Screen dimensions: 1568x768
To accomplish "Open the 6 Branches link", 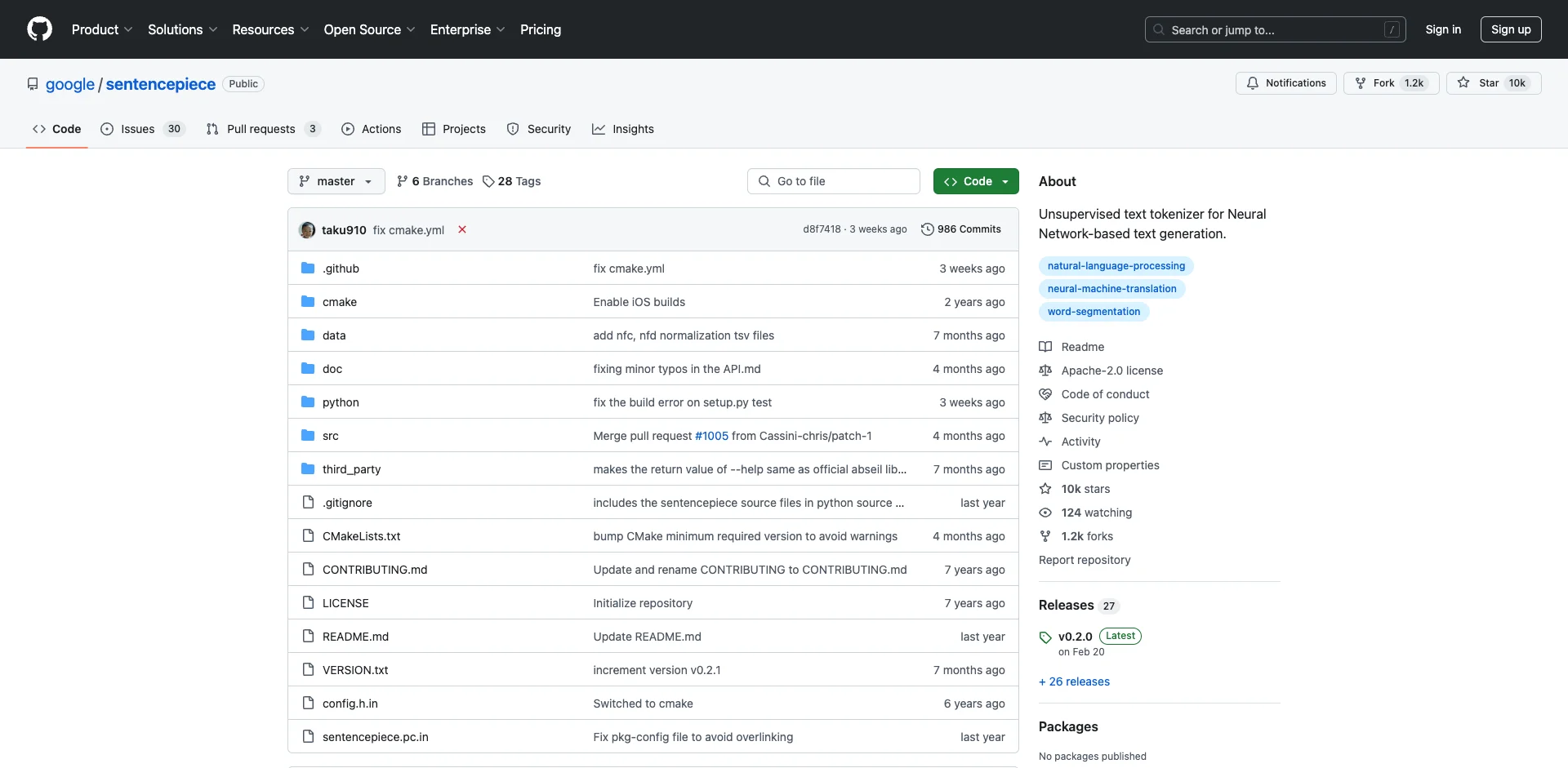I will coord(434,181).
